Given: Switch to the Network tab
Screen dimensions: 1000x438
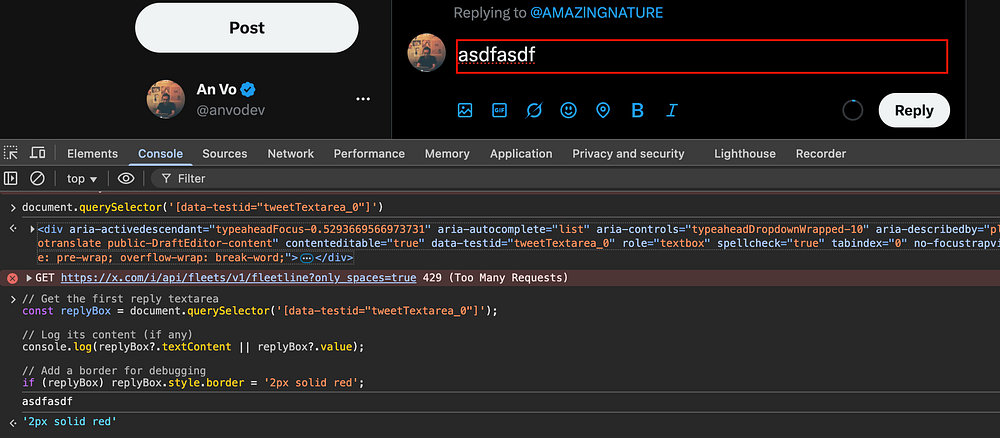Looking at the screenshot, I should pyautogui.click(x=291, y=154).
